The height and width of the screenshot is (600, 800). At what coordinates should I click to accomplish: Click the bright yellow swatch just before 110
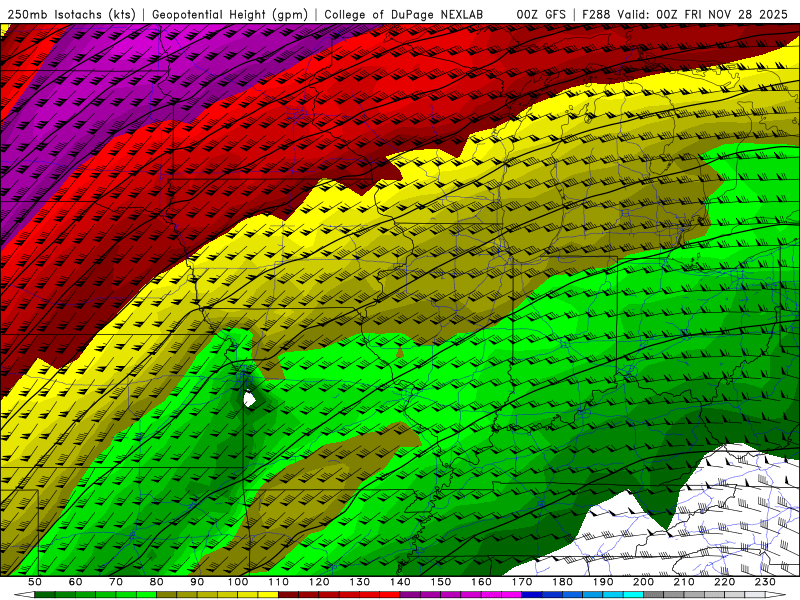click(268, 594)
